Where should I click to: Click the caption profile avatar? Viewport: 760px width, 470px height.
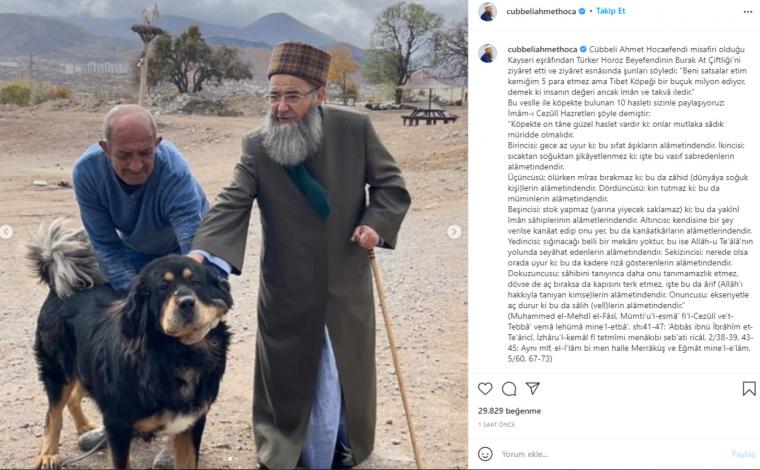pyautogui.click(x=488, y=53)
